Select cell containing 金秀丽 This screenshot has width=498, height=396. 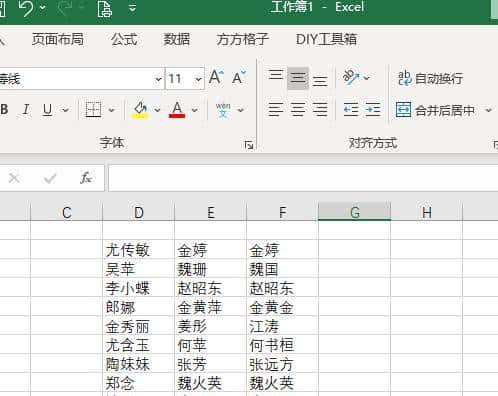point(139,325)
